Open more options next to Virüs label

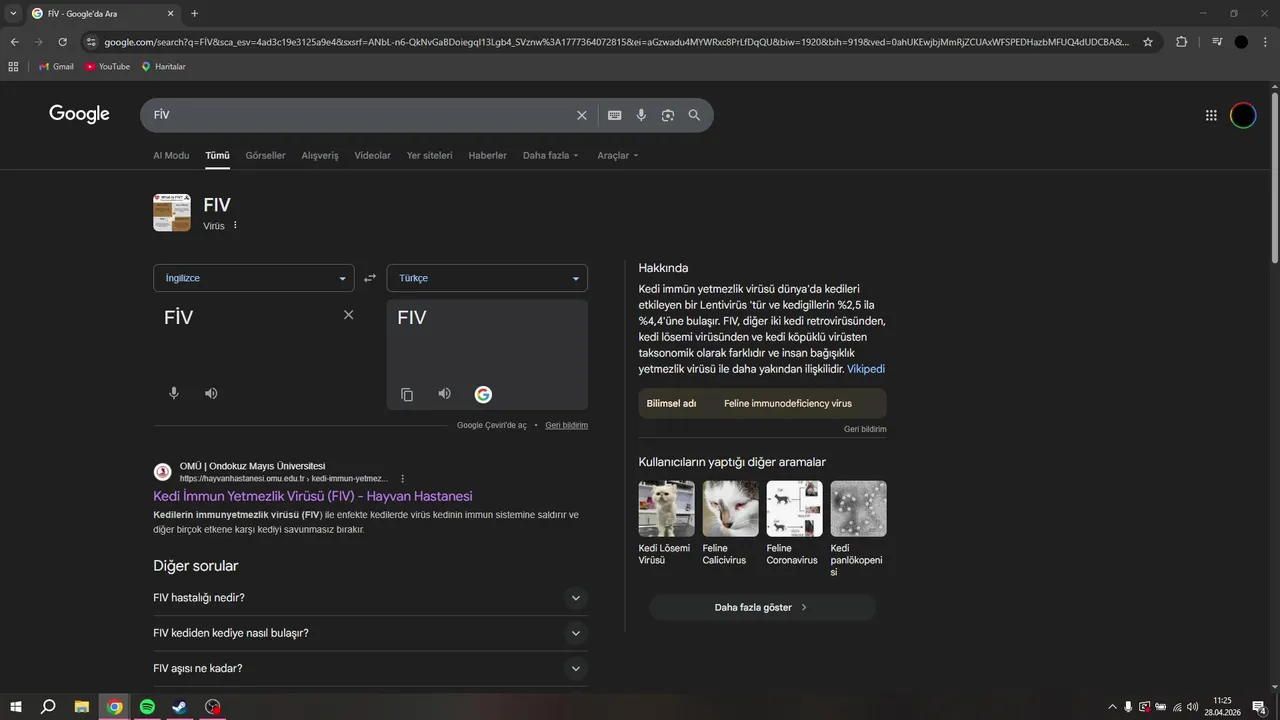point(236,226)
